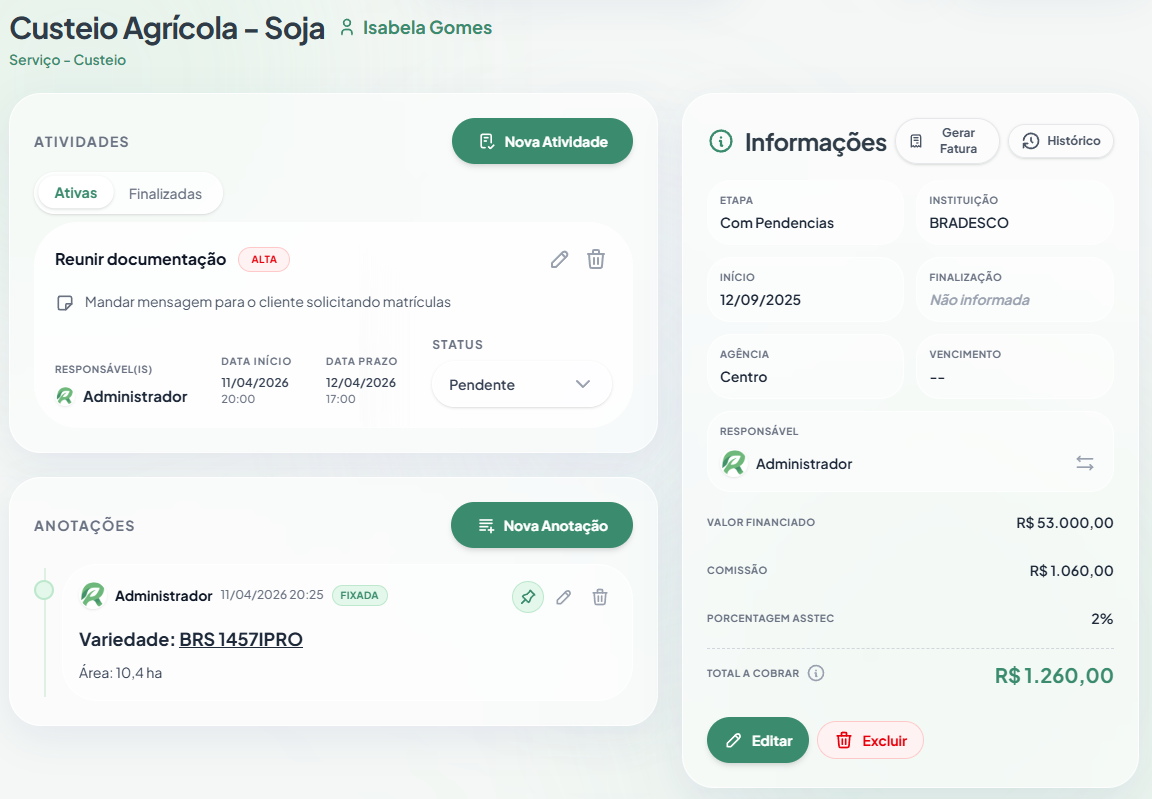This screenshot has width=1152, height=799.
Task: Create a Nova Anotação
Action: 541,524
